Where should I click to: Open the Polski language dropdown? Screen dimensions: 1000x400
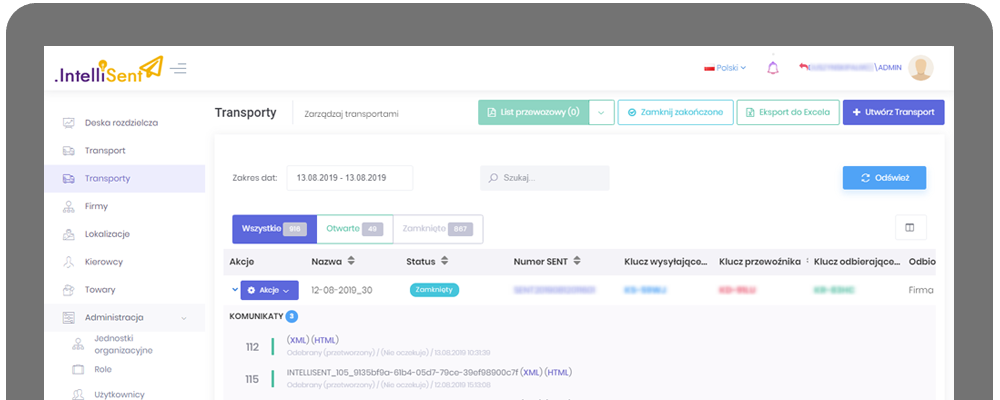click(726, 68)
